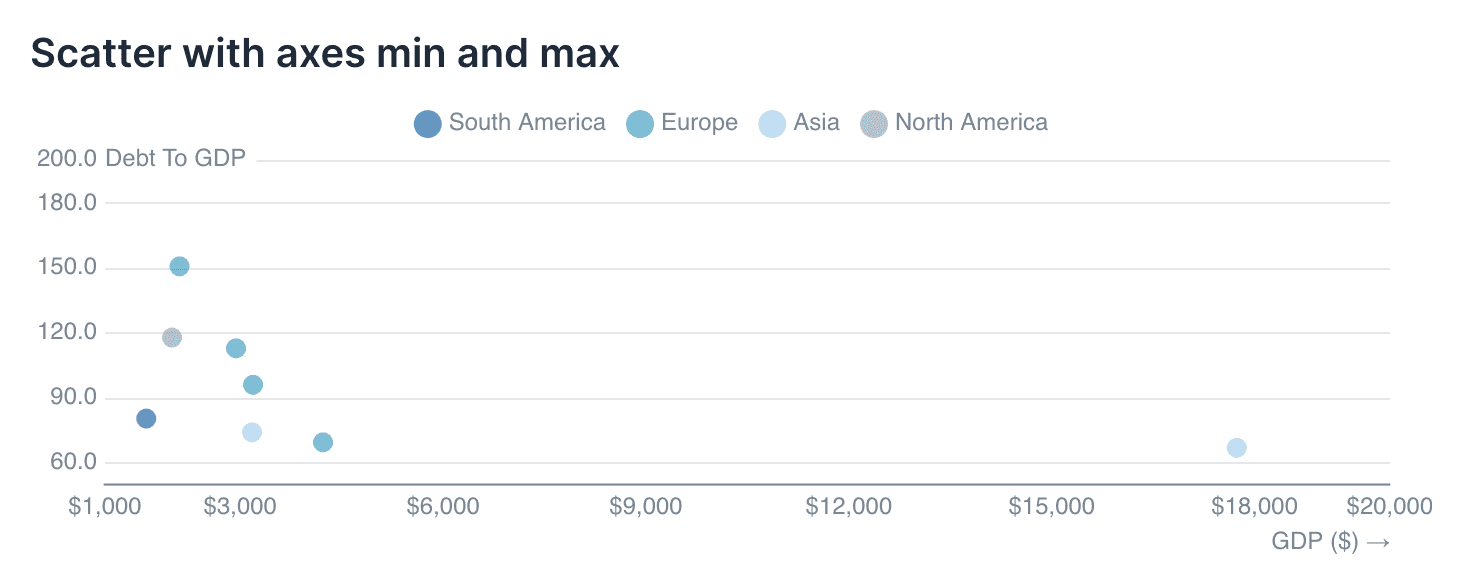Viewport: 1468px width, 578px height.
Task: Click the 'GDP ($) →' x-axis label
Action: [x=1330, y=541]
